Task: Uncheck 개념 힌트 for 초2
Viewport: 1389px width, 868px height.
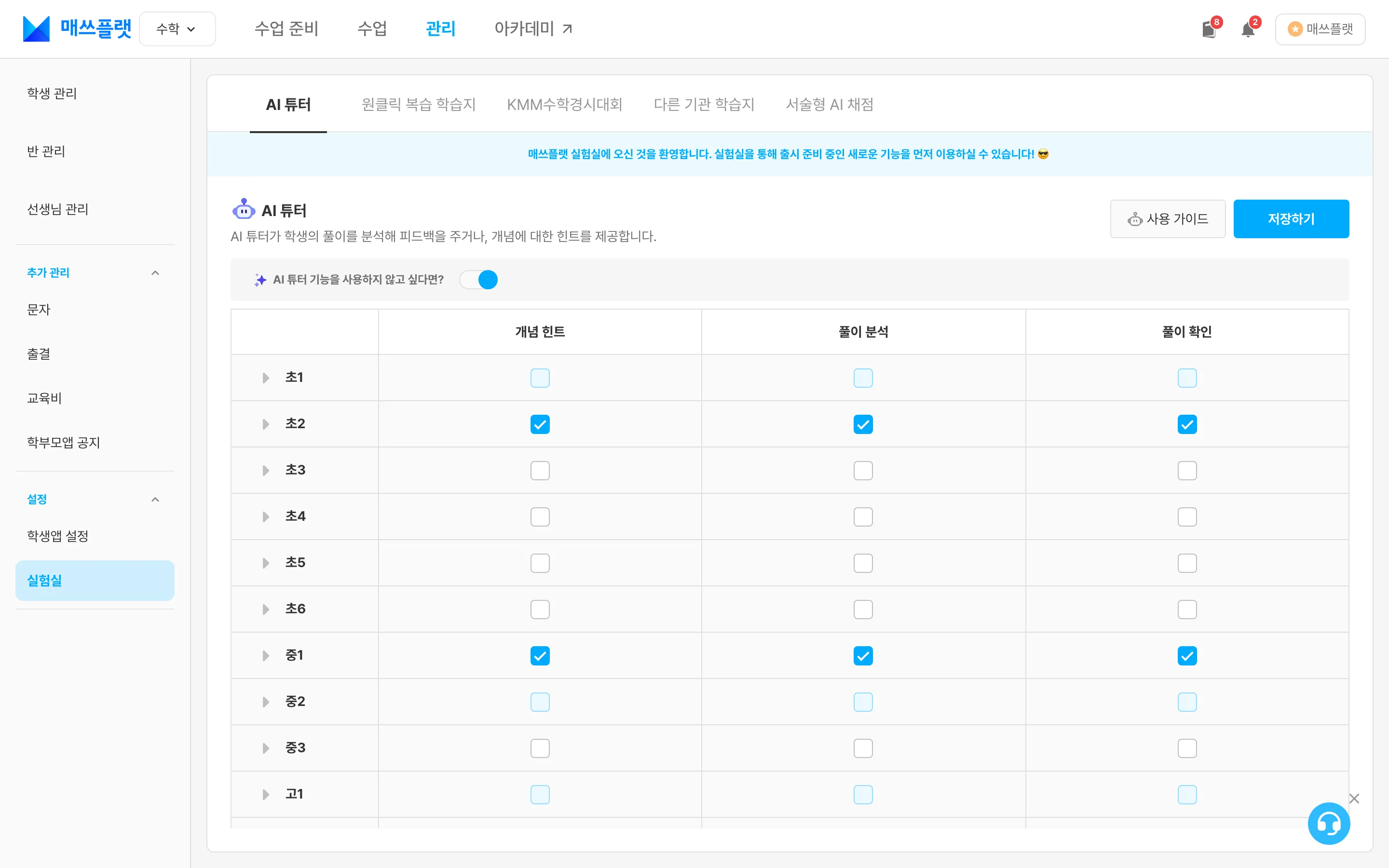Action: (x=540, y=424)
